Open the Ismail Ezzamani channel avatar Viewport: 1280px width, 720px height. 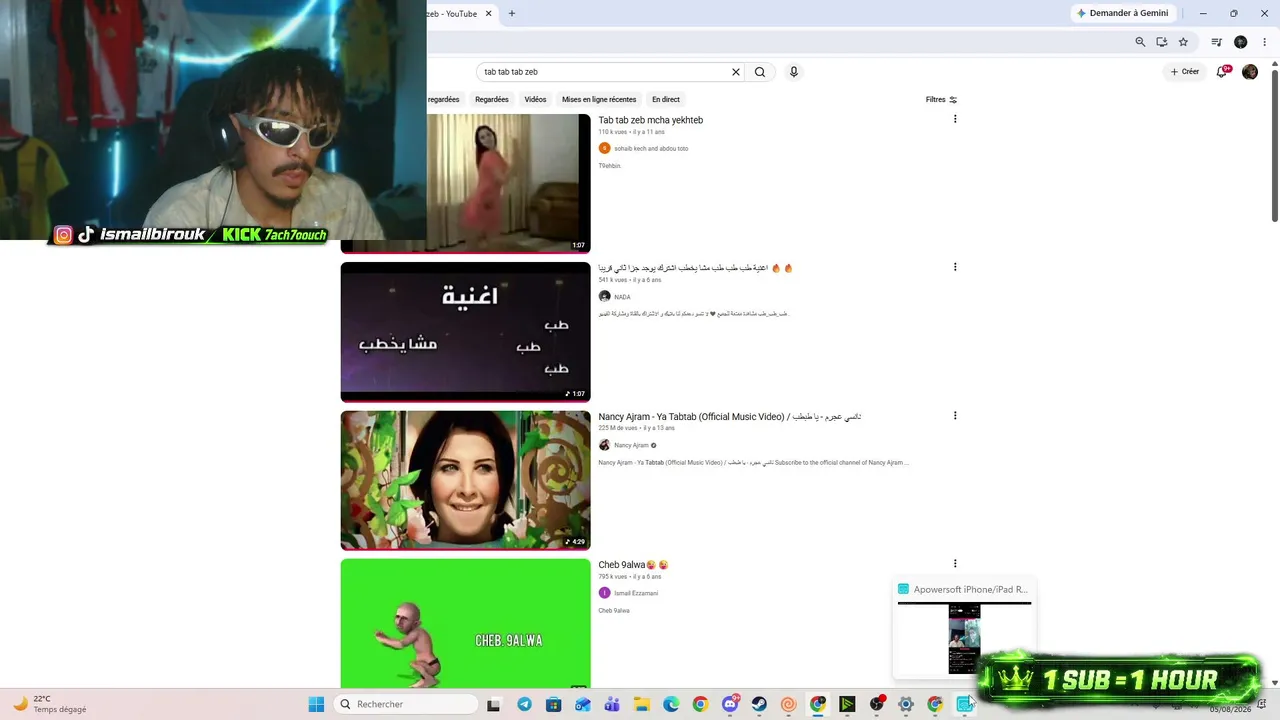pos(605,593)
